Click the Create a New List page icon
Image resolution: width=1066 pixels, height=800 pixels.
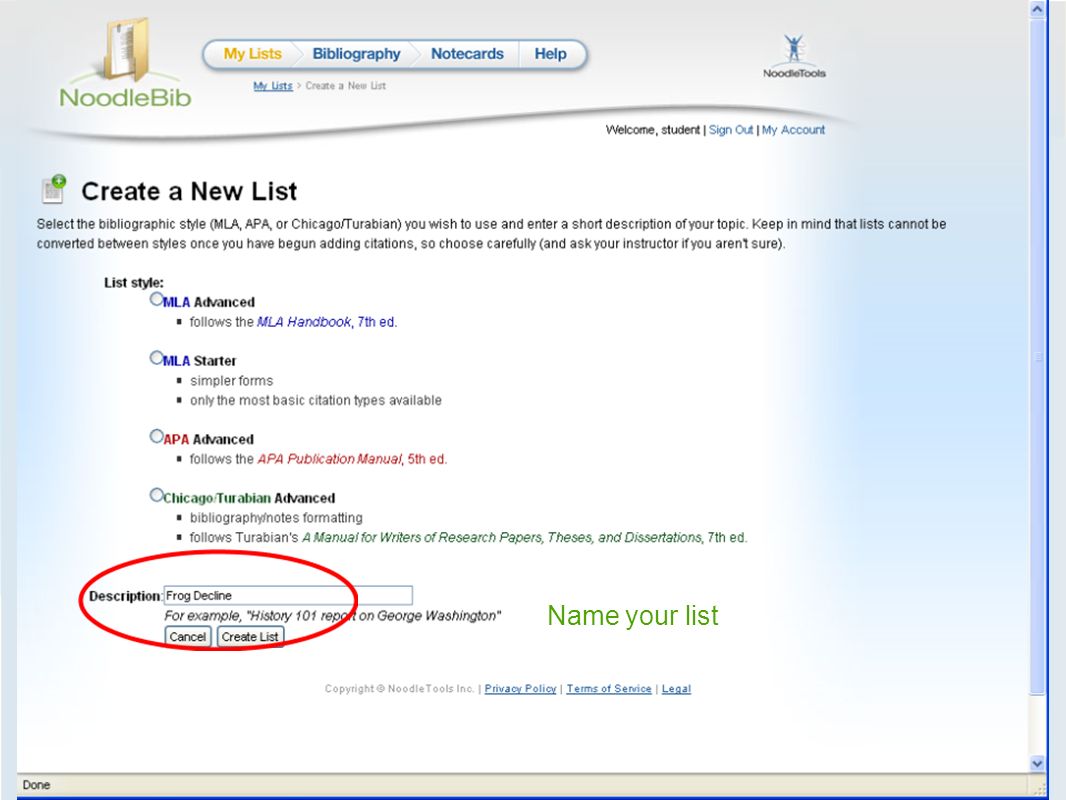[x=54, y=190]
